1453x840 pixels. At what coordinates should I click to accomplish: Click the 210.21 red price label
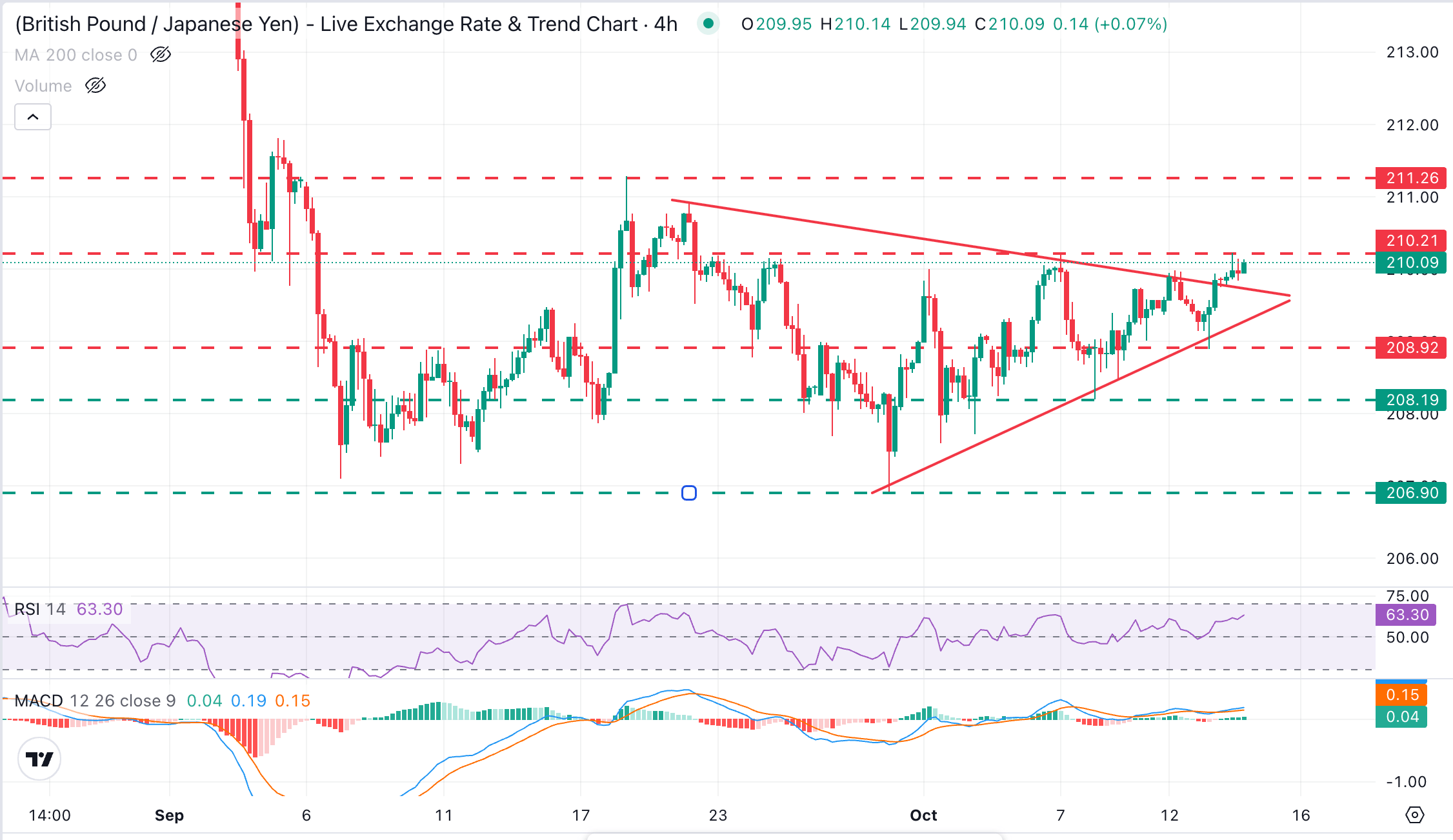(x=1411, y=241)
